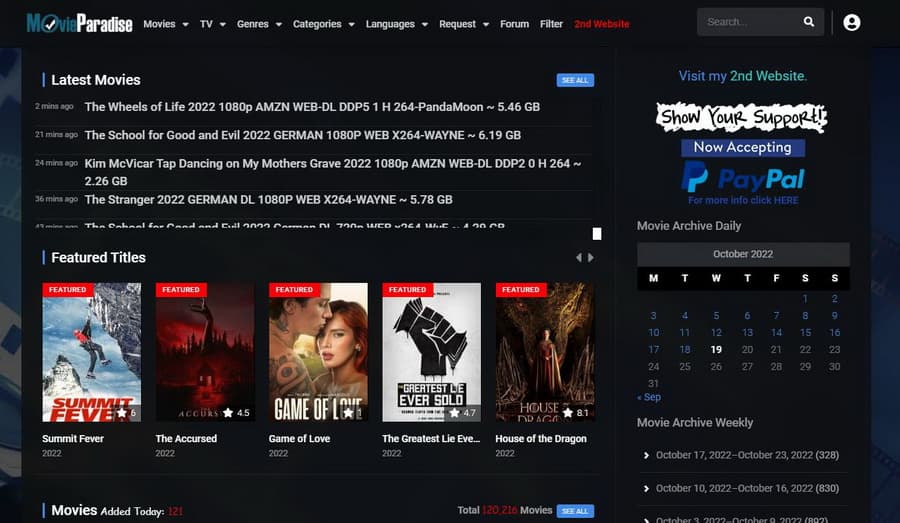Click the Game of Love title text

(x=299, y=439)
